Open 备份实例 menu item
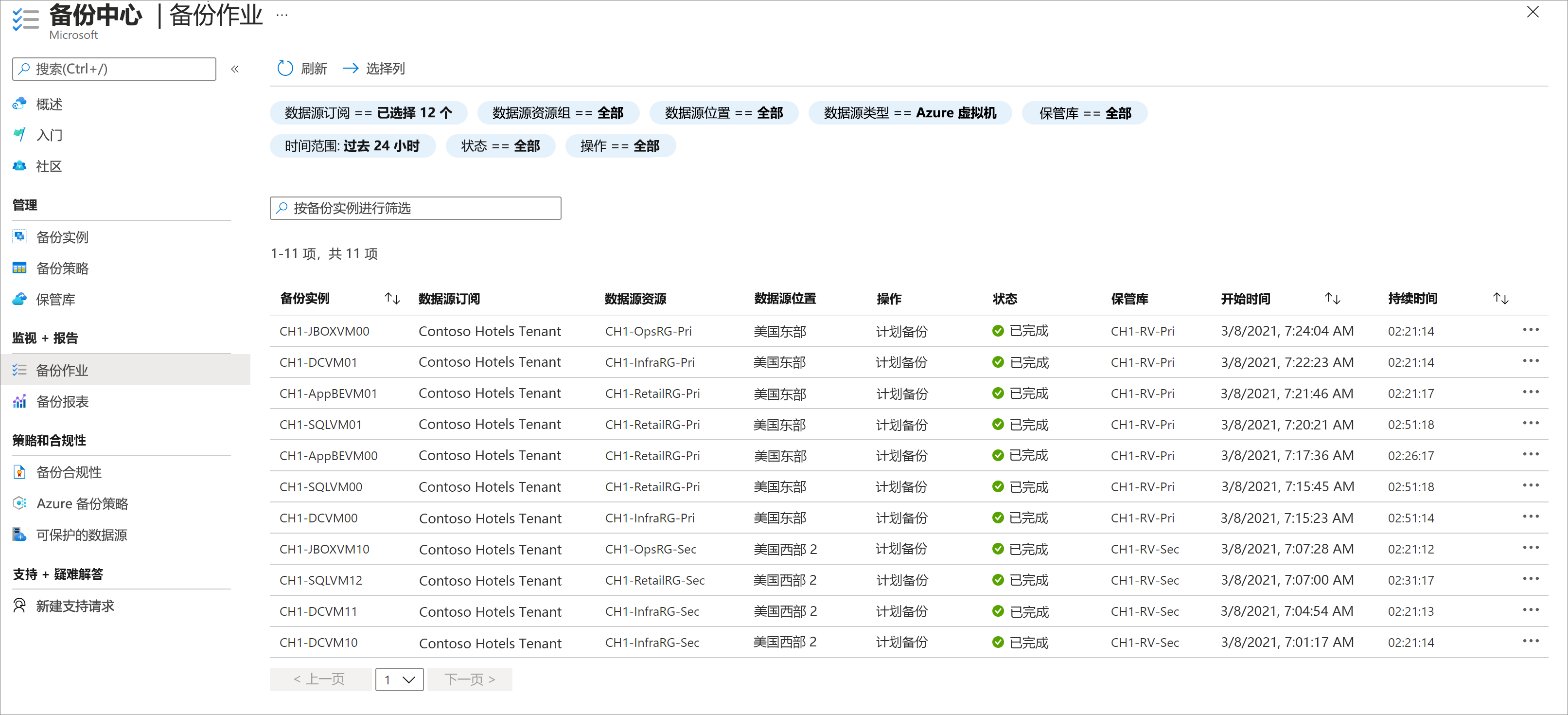Image resolution: width=1568 pixels, height=715 pixels. point(62,237)
